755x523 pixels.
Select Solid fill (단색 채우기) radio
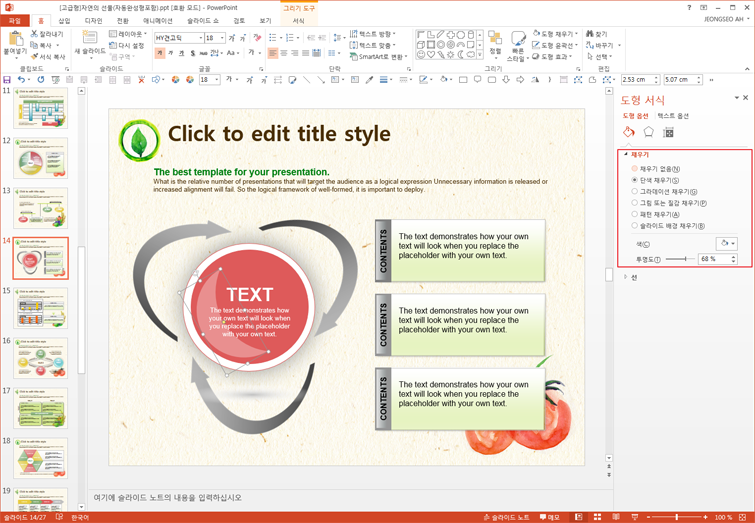(x=635, y=180)
